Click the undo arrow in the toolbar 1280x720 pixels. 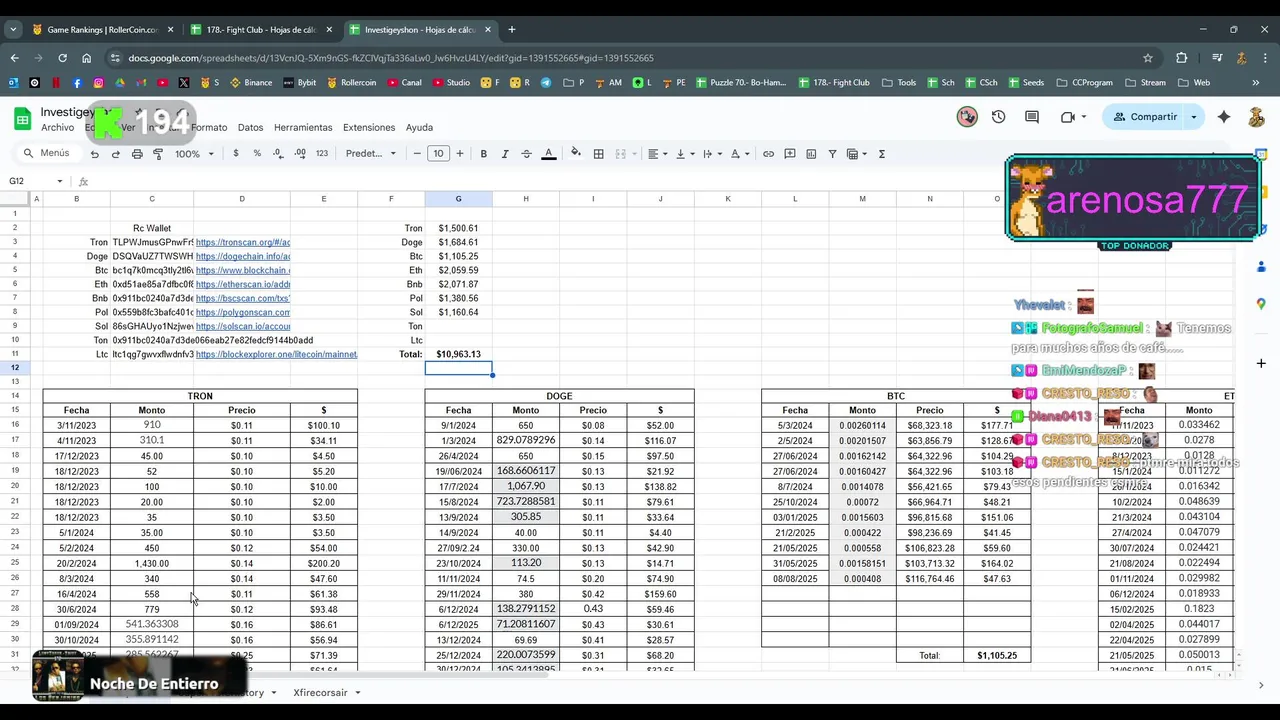tap(94, 154)
